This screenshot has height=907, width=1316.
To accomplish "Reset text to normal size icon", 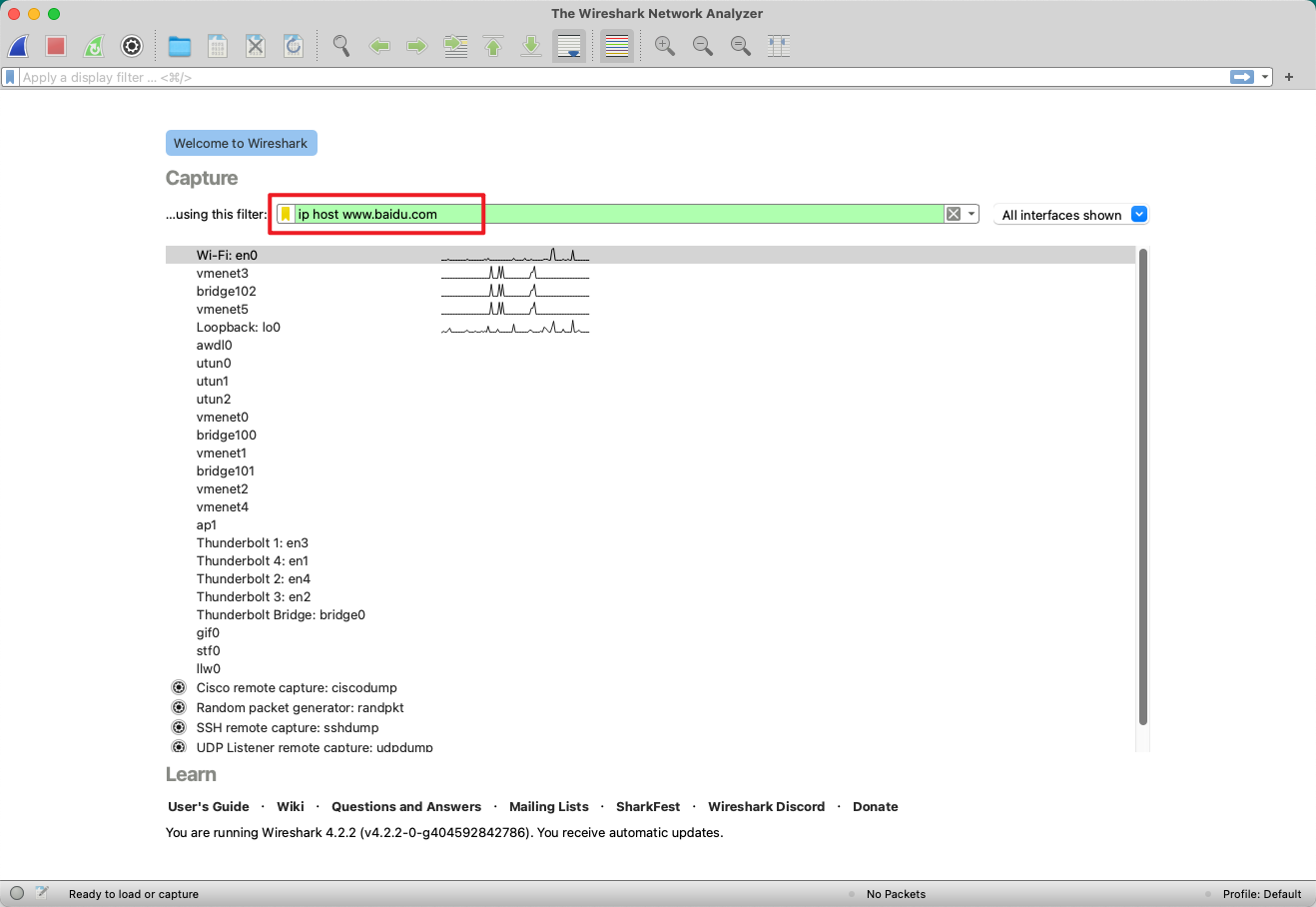I will coord(741,46).
